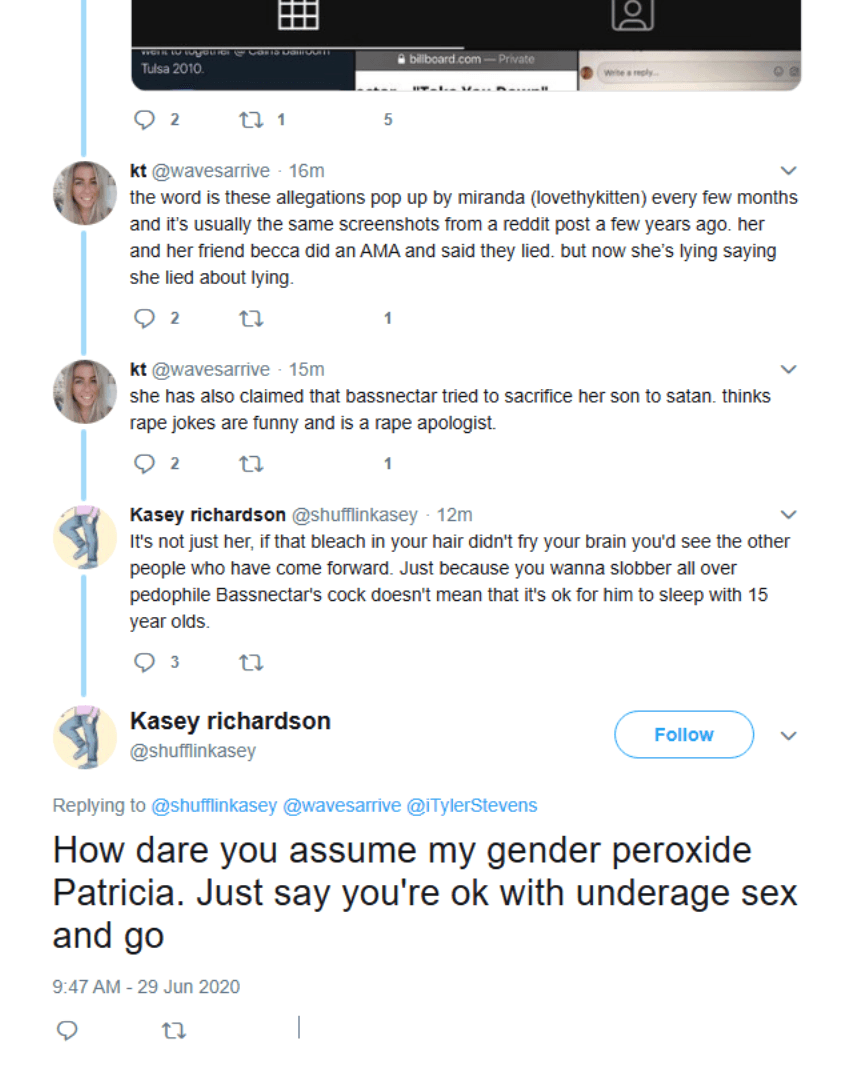Viewport: 852px width, 1074px height.
Task: Open the @iTylerStevens mention link
Action: coord(471,805)
